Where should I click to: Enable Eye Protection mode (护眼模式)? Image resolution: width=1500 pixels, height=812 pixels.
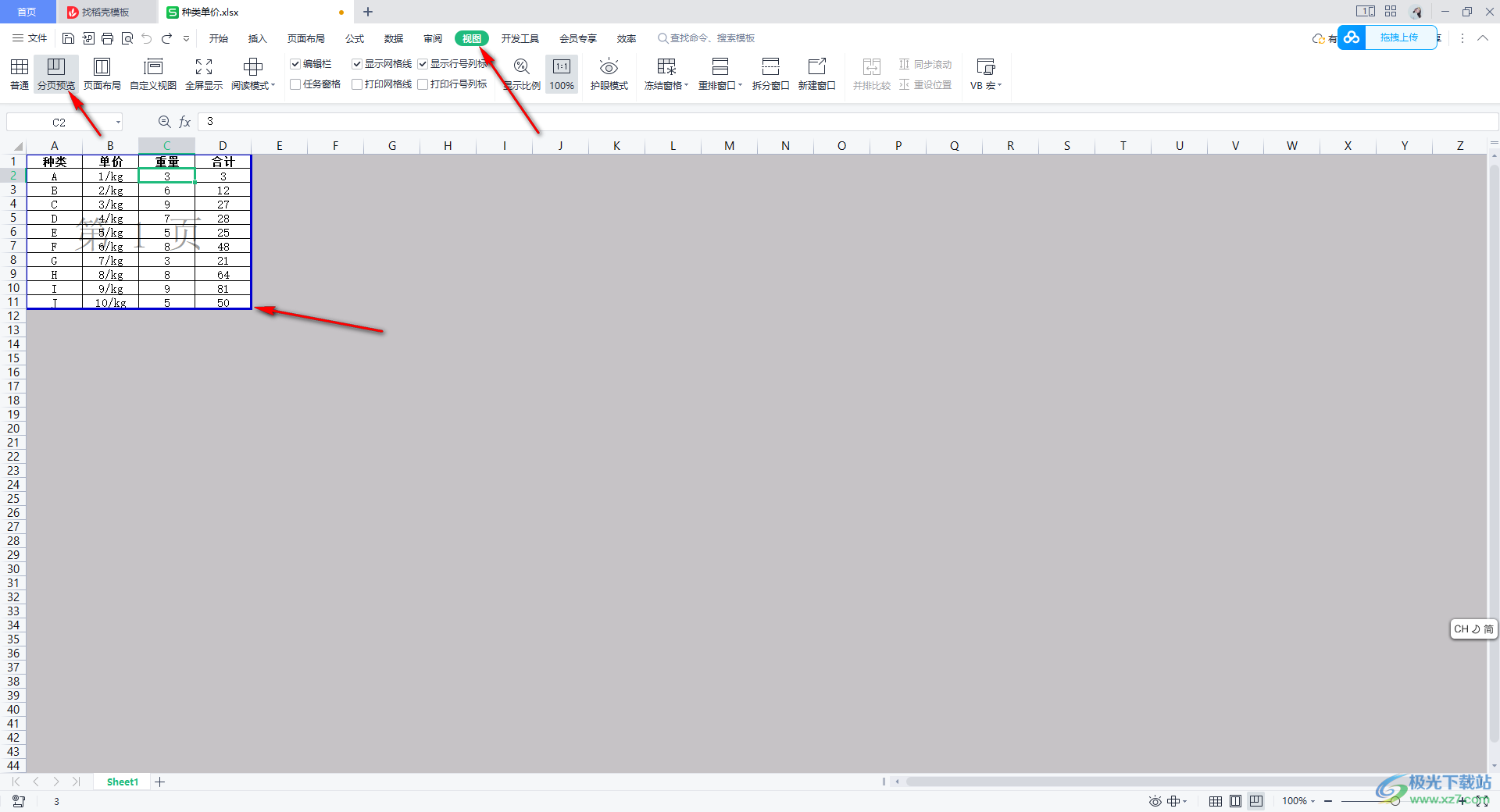tap(609, 74)
